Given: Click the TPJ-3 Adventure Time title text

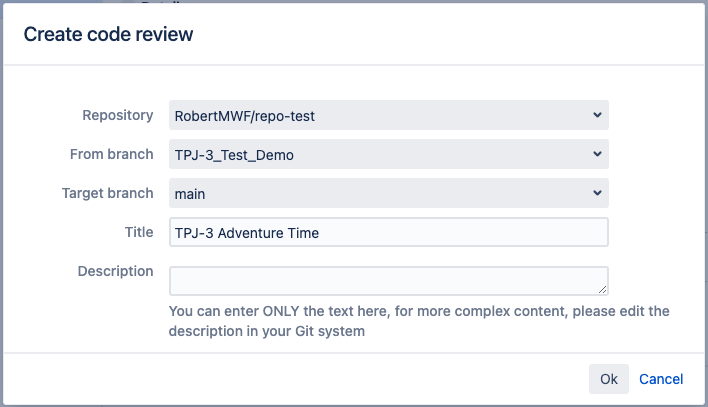Looking at the screenshot, I should pyautogui.click(x=246, y=232).
